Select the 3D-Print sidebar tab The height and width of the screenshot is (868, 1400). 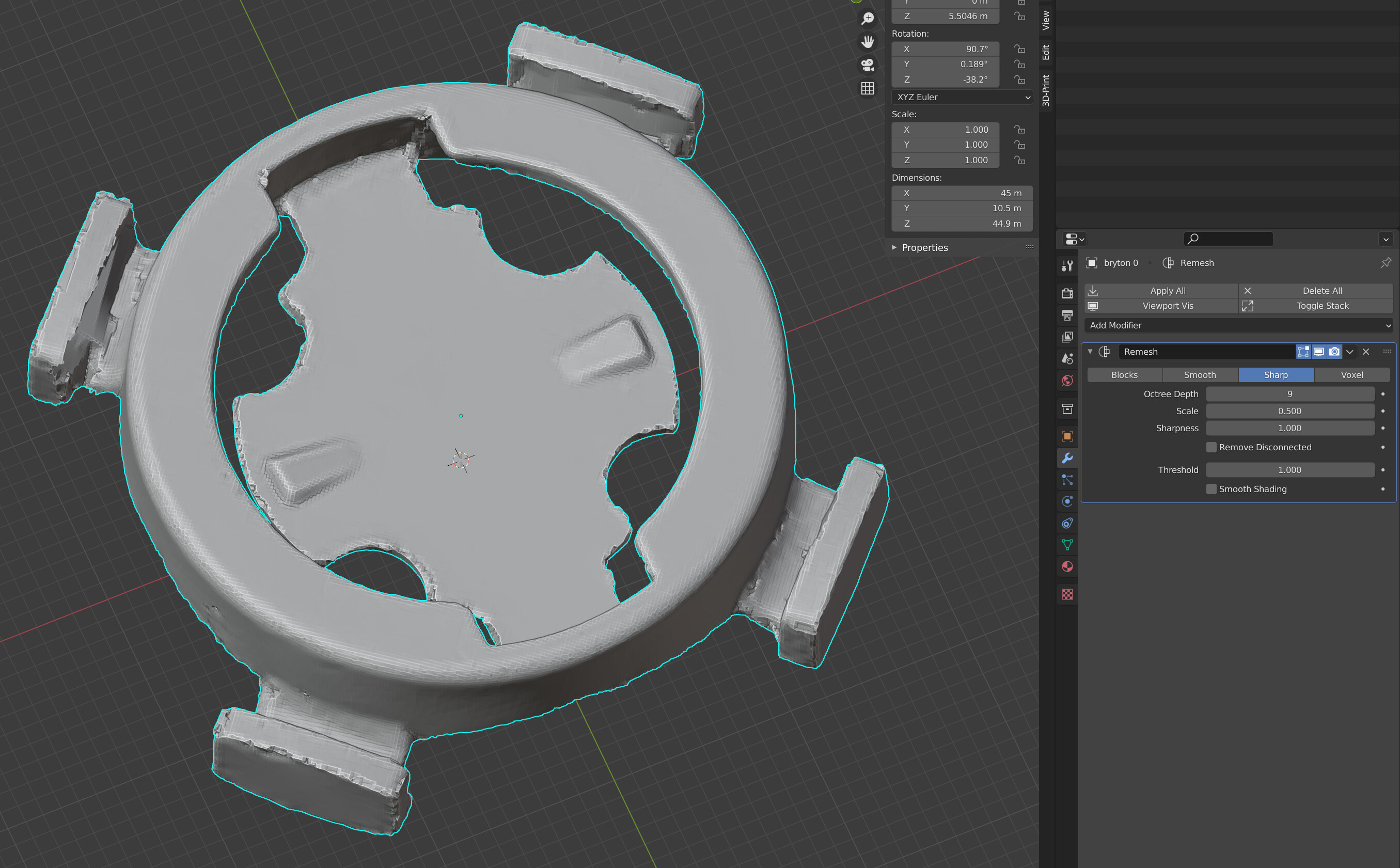tap(1046, 90)
